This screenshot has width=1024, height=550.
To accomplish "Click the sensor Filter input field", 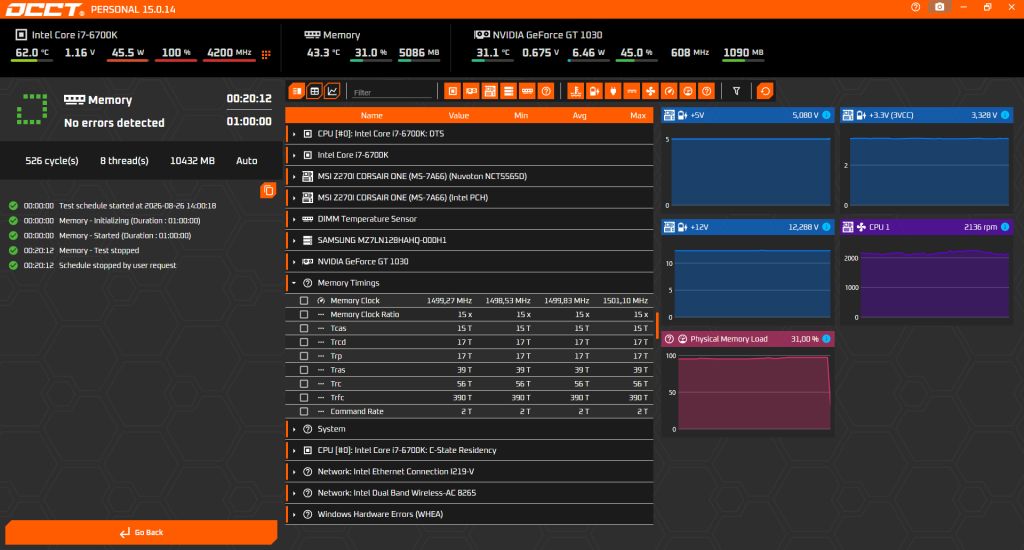I will pyautogui.click(x=392, y=92).
